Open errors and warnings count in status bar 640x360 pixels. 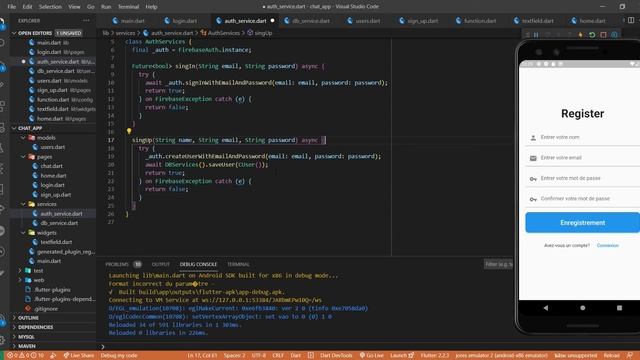(x=25, y=356)
